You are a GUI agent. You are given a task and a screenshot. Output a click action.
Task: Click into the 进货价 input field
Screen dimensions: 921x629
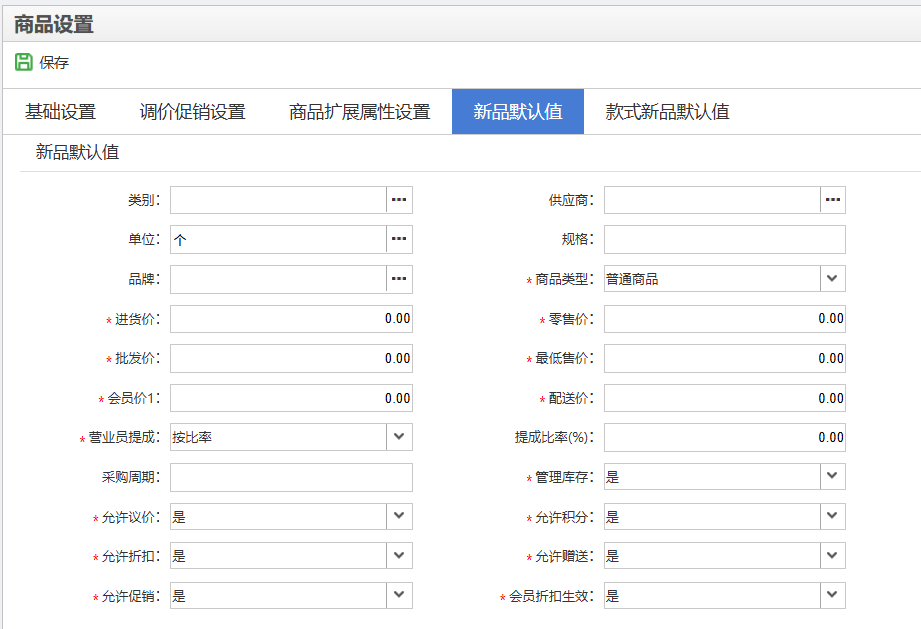pos(290,319)
